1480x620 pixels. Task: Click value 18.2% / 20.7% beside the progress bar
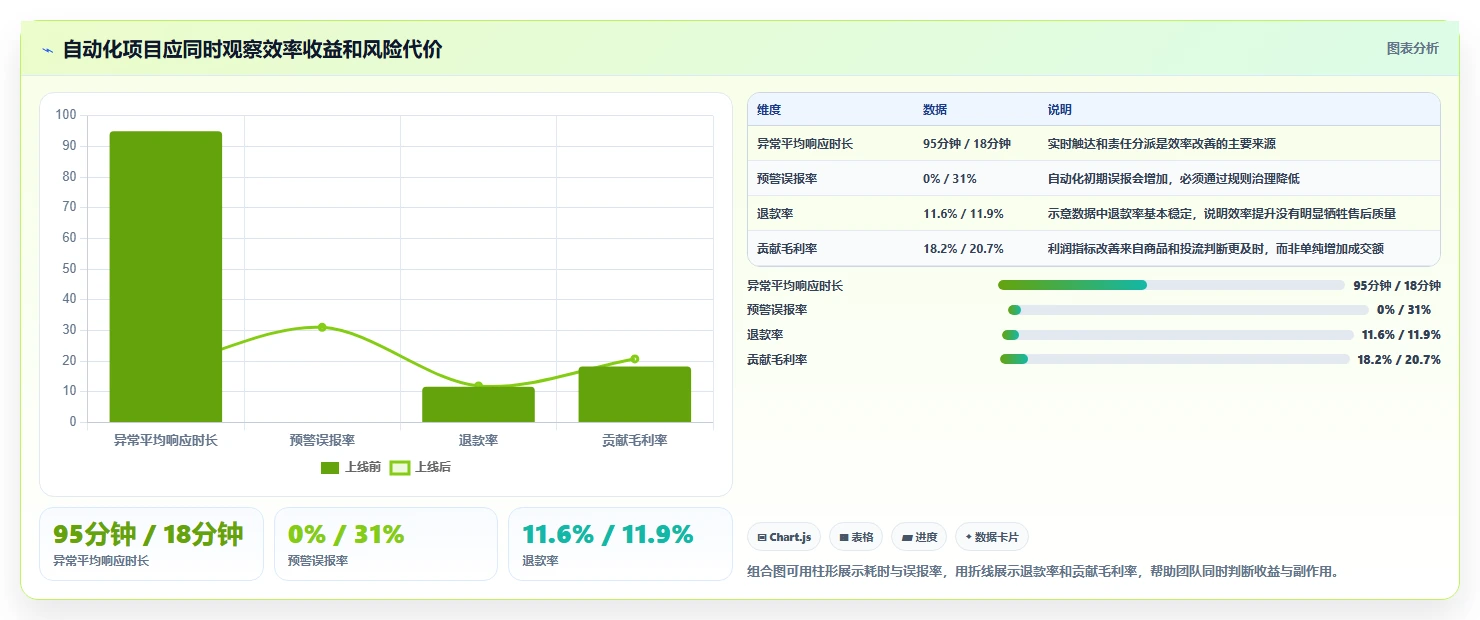1399,360
